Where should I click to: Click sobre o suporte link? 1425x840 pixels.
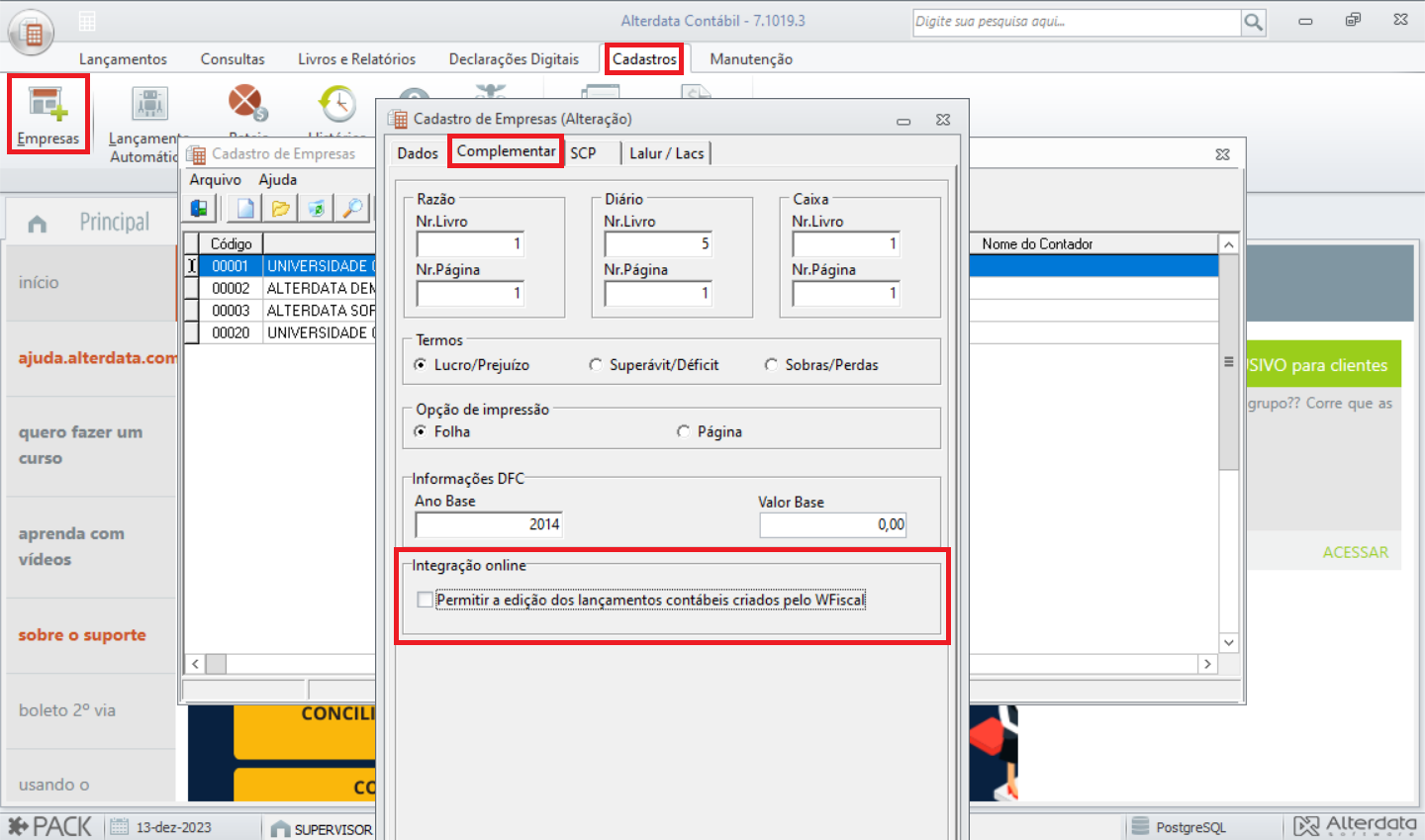(82, 635)
